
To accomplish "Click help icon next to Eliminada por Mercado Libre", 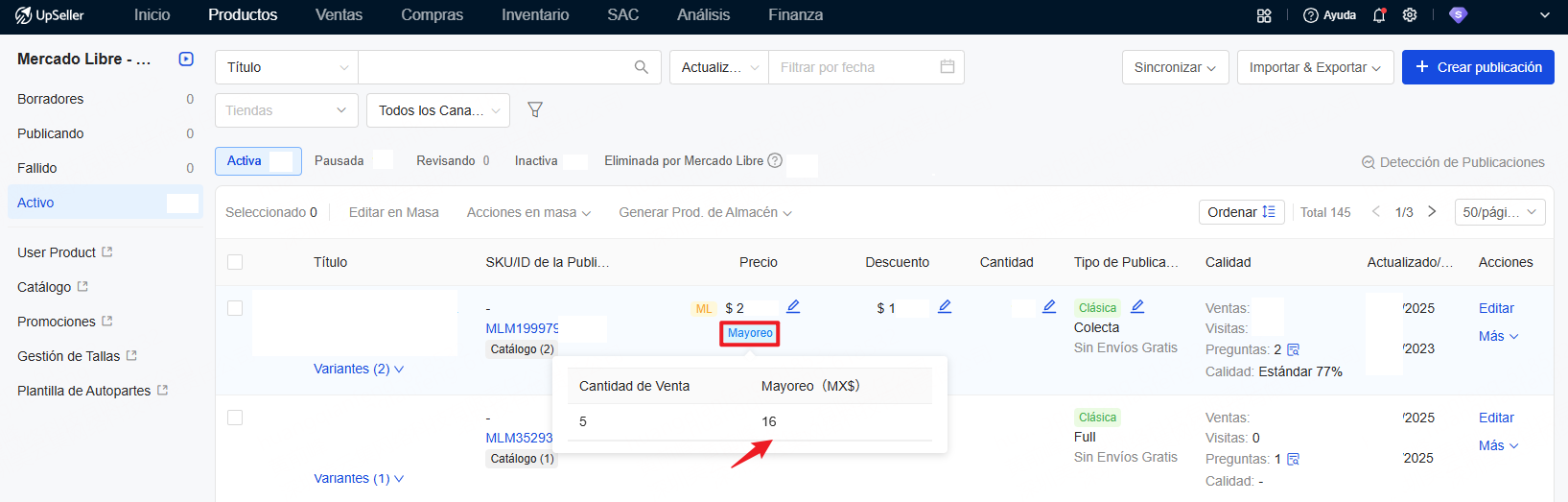I will click(x=775, y=160).
